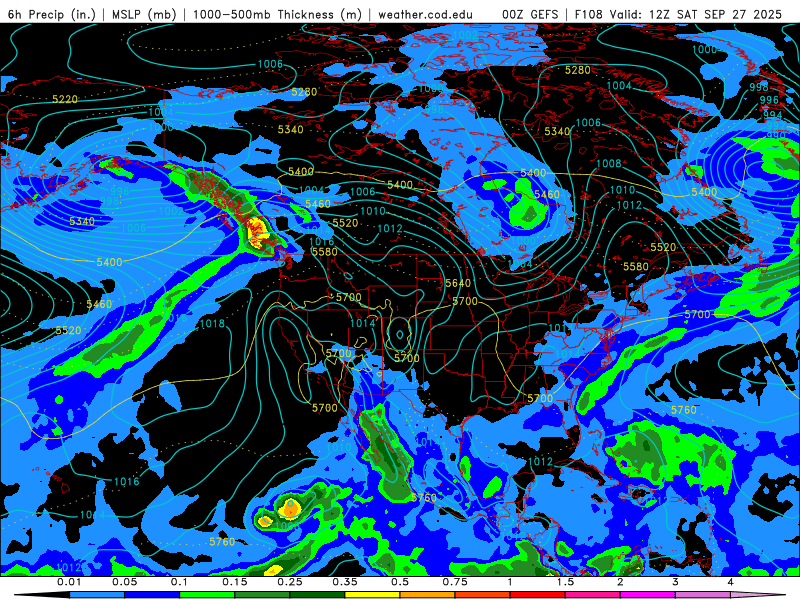
Task: Click the 1.5 legend value
Action: (x=565, y=582)
